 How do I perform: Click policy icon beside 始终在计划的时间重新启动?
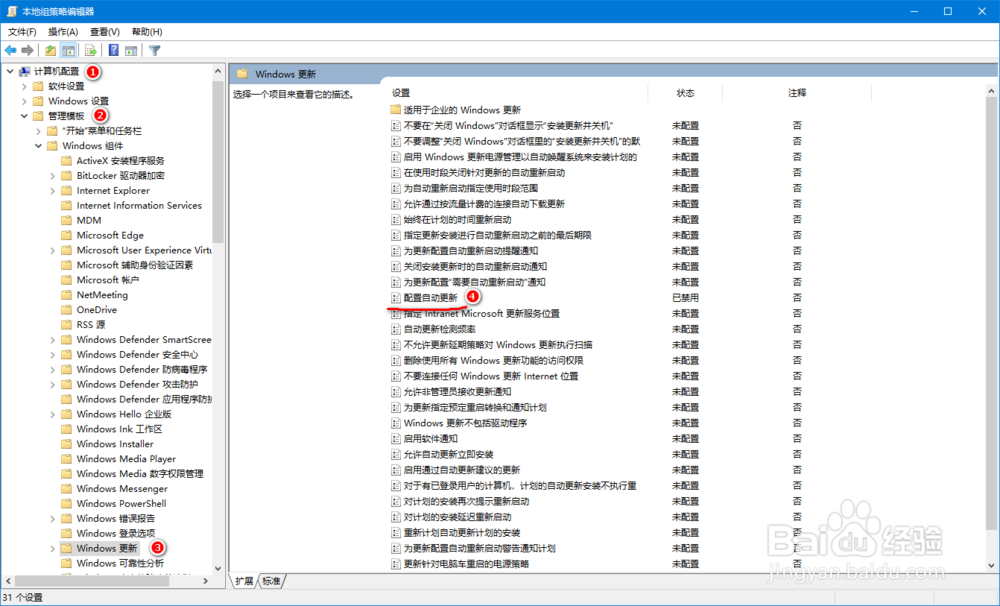(395, 219)
